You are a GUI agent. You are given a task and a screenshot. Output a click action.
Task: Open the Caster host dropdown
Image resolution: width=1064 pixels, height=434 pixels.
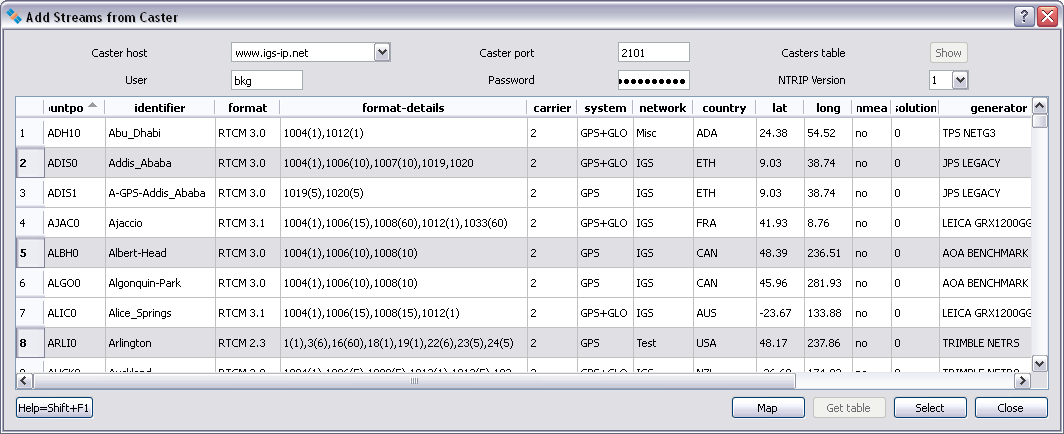(381, 52)
